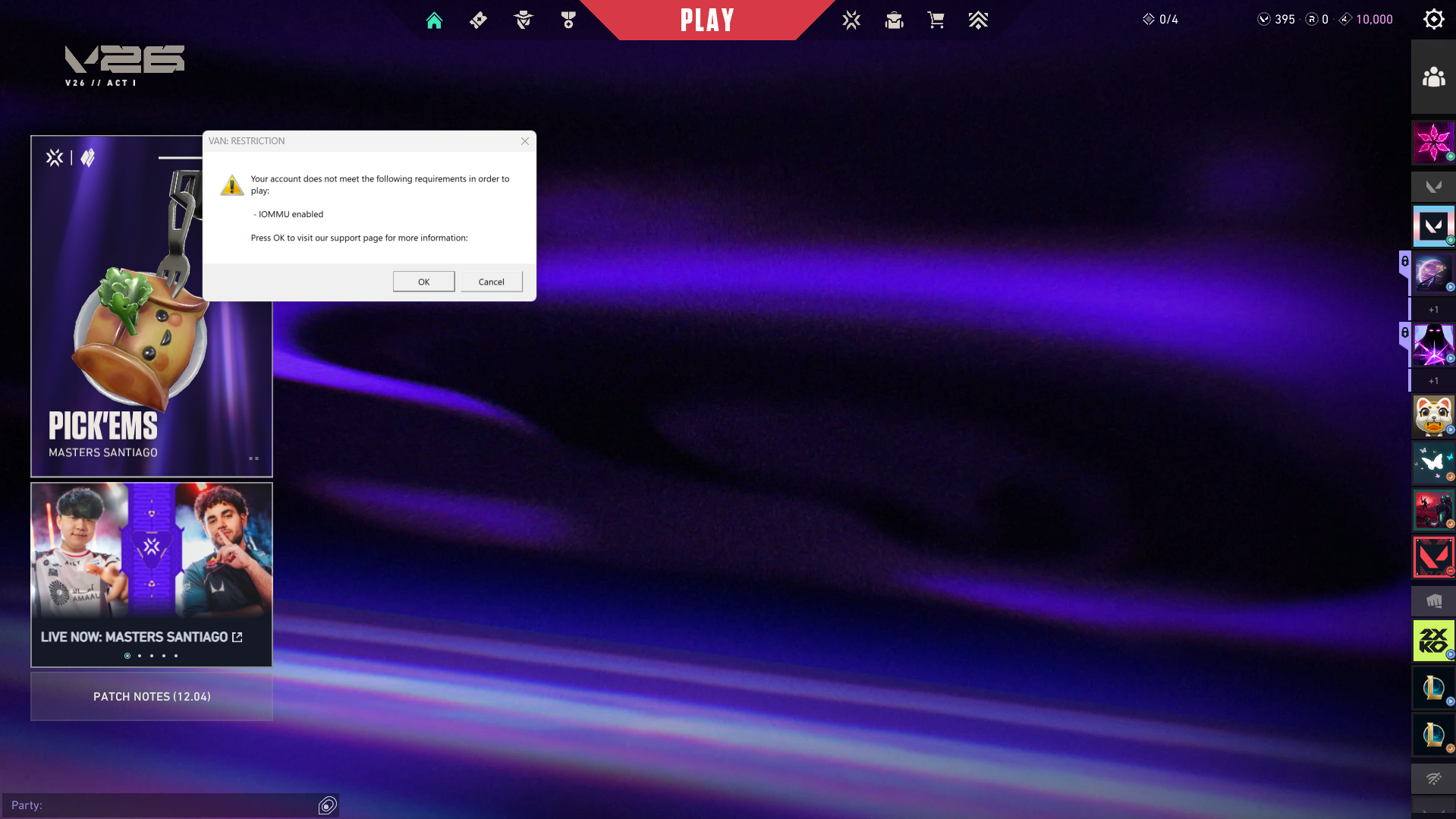The image size is (1456, 819).
Task: Open the Agents icon
Action: 523,20
